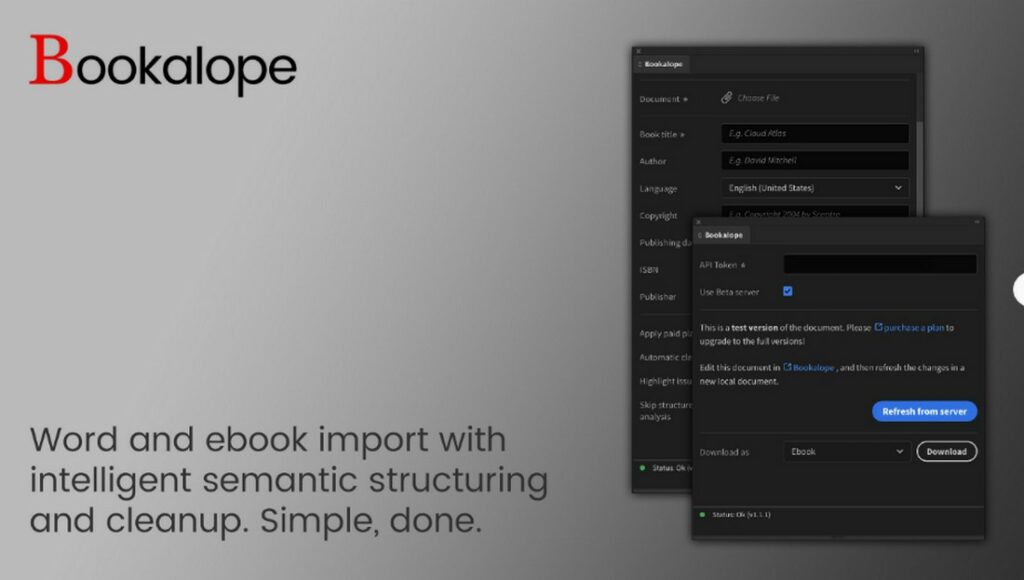The height and width of the screenshot is (580, 1024).
Task: Click the small panel icon on the front Bookalope tab
Action: [x=700, y=235]
